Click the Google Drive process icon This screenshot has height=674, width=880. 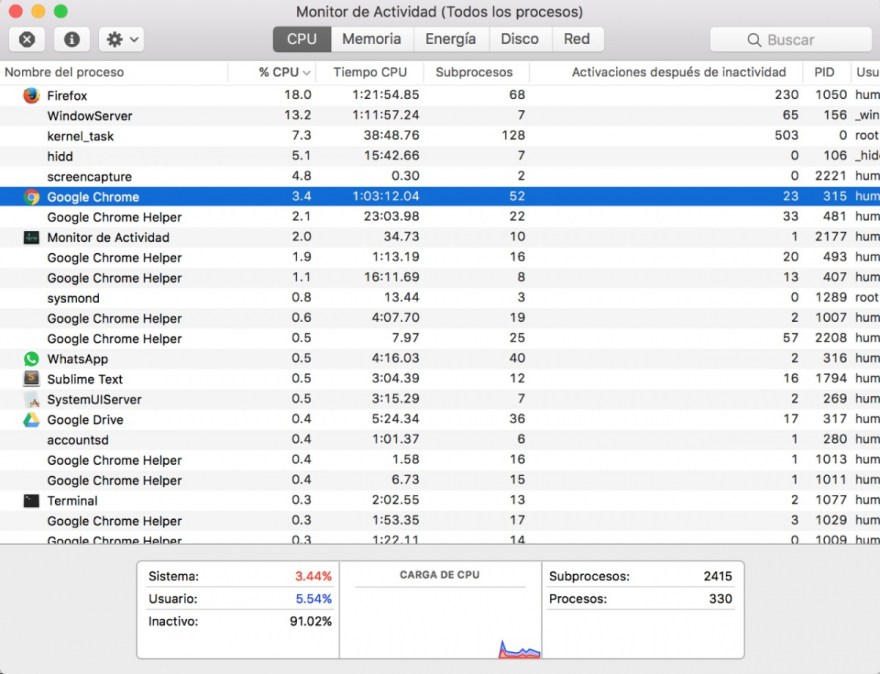[31, 420]
